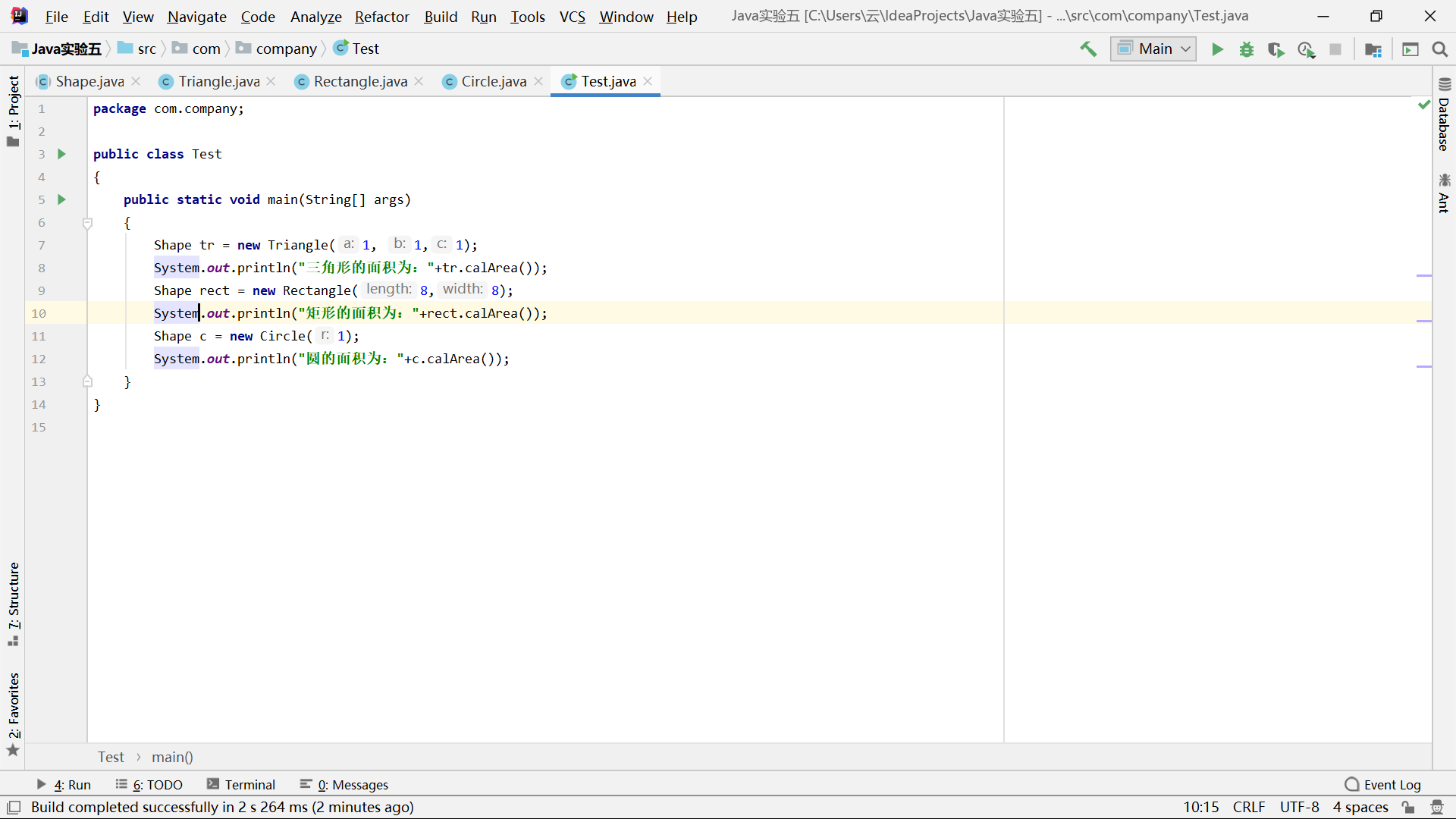Screen dimensions: 1456x819
Task: Click the 'company' breadcrumb folder
Action: 277,49
